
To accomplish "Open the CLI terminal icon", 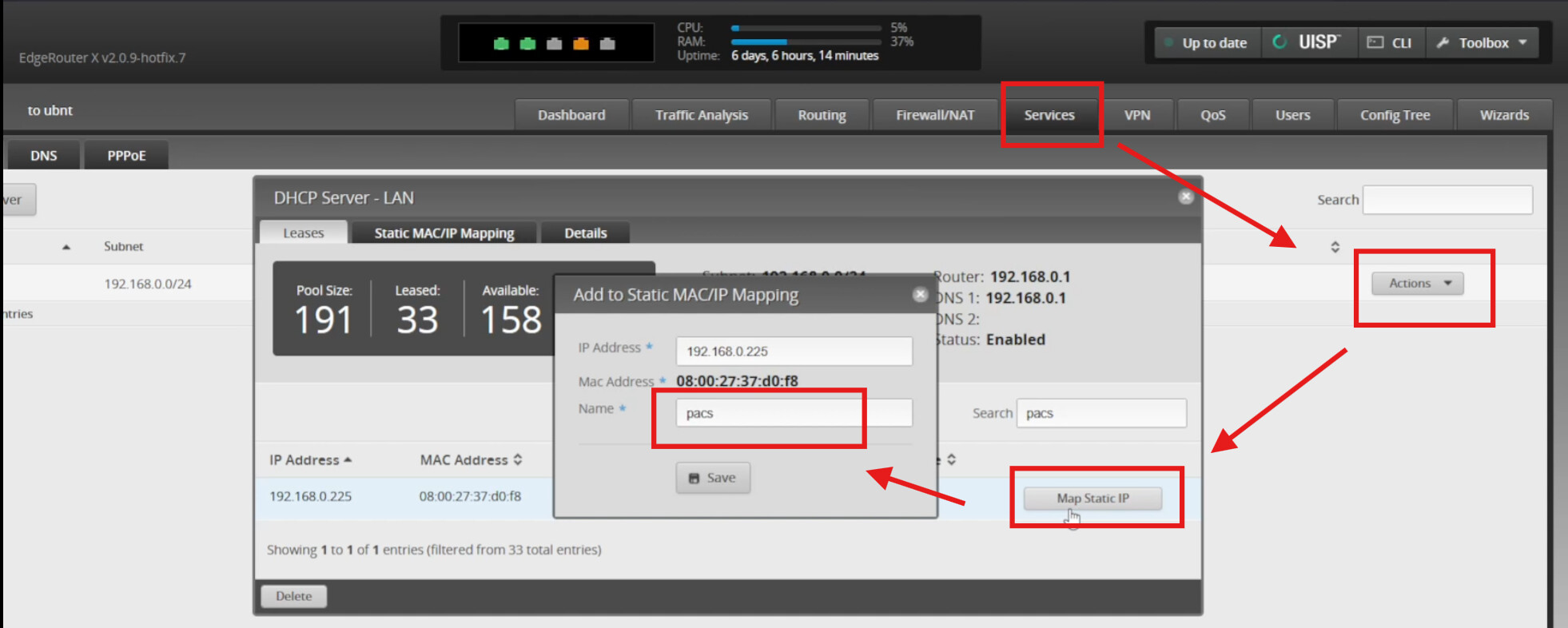I will point(1389,43).
